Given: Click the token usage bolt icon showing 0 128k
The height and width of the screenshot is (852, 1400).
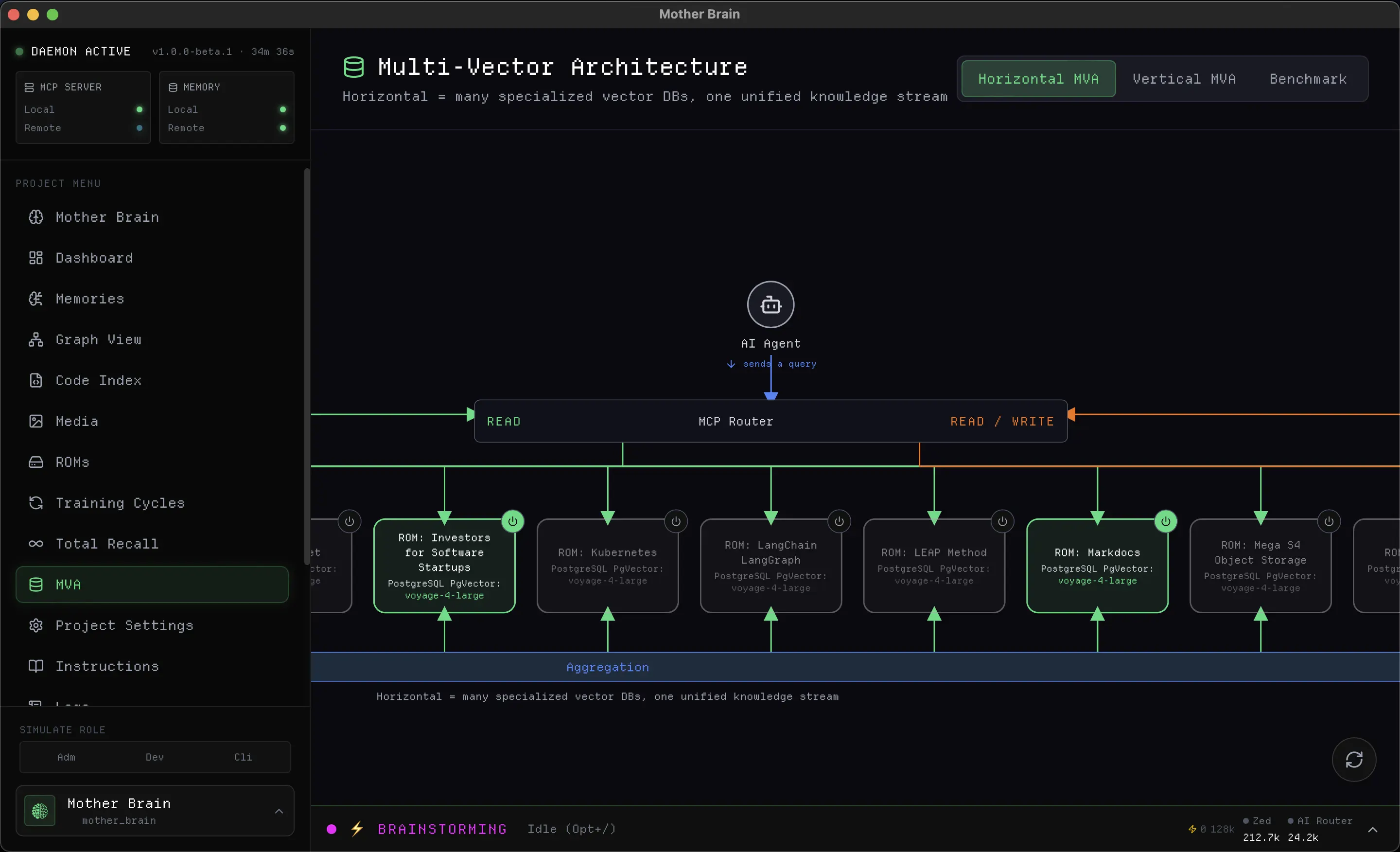Looking at the screenshot, I should click(1192, 829).
